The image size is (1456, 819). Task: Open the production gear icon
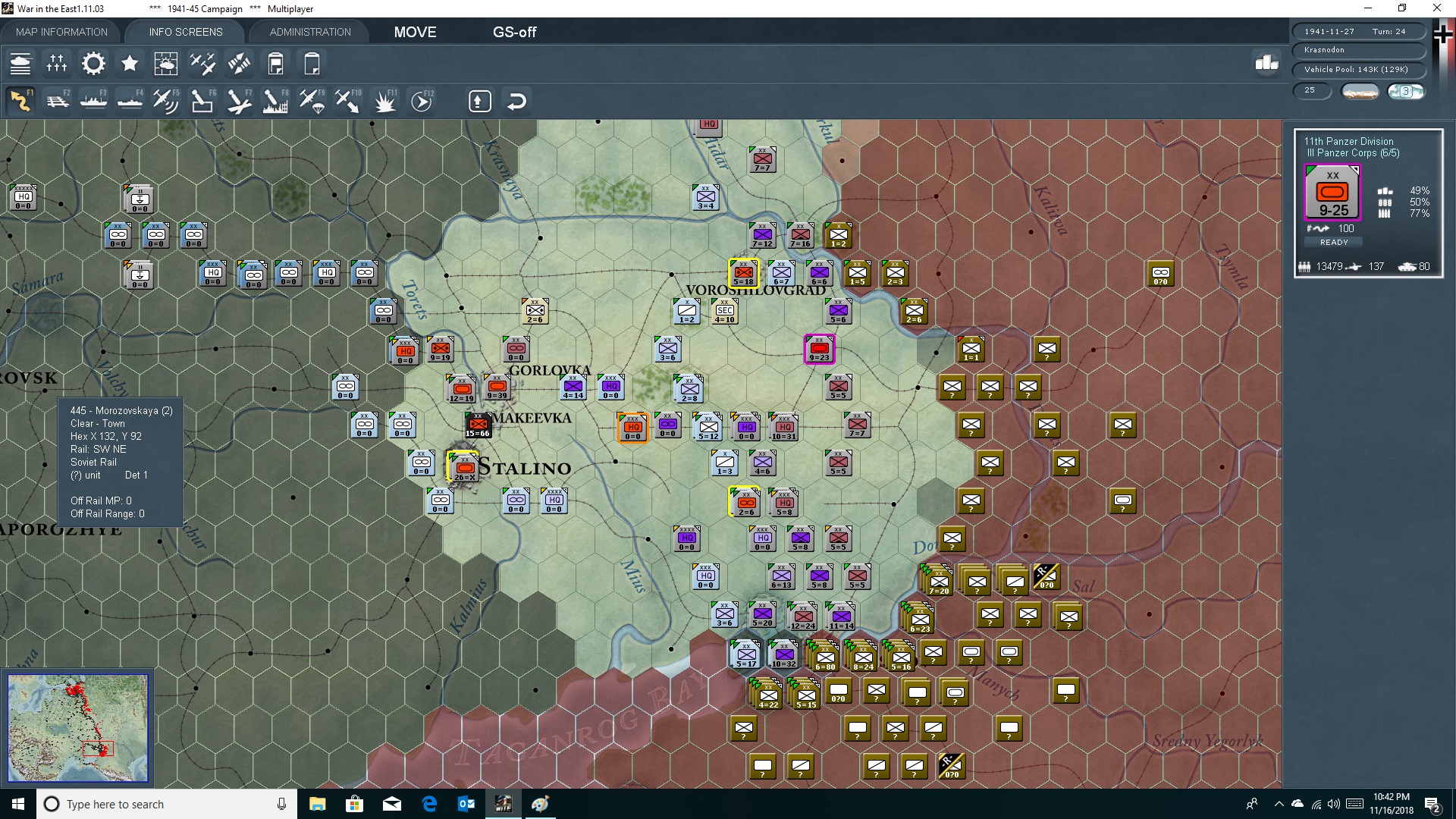point(93,64)
